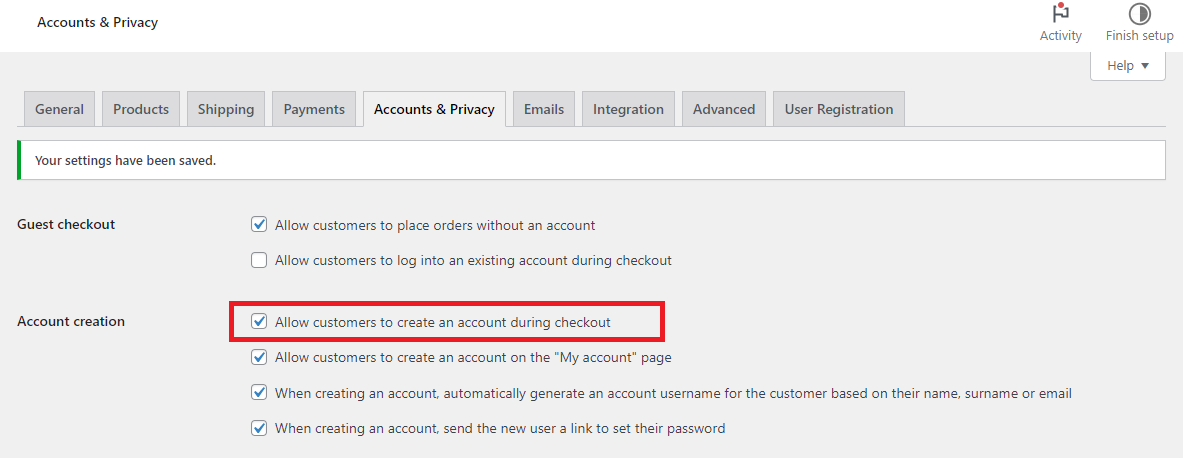Click the Activity label text
This screenshot has width=1183, height=458.
[x=1060, y=36]
